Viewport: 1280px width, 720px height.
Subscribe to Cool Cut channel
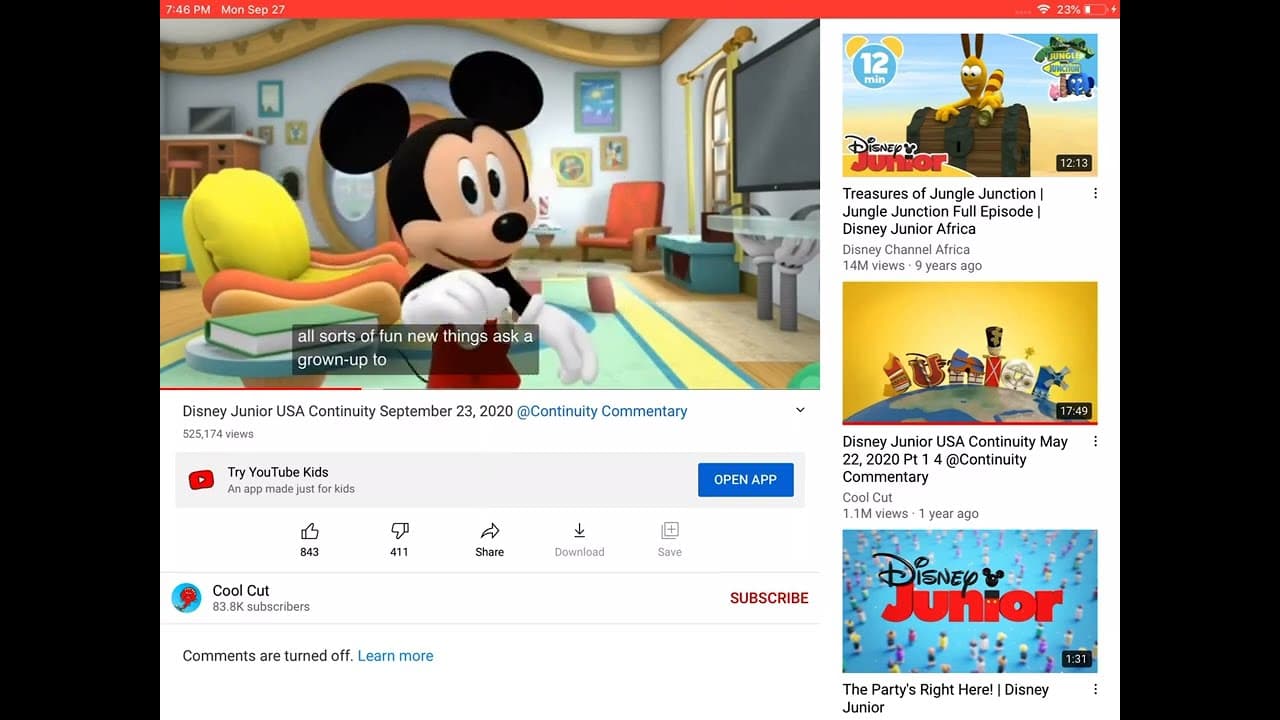tap(769, 598)
